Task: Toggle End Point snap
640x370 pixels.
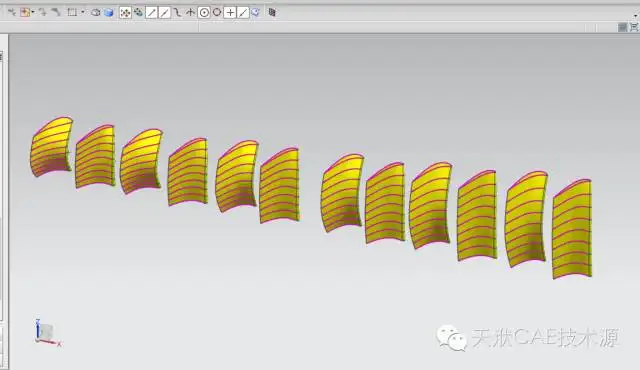Action: pyautogui.click(x=151, y=13)
